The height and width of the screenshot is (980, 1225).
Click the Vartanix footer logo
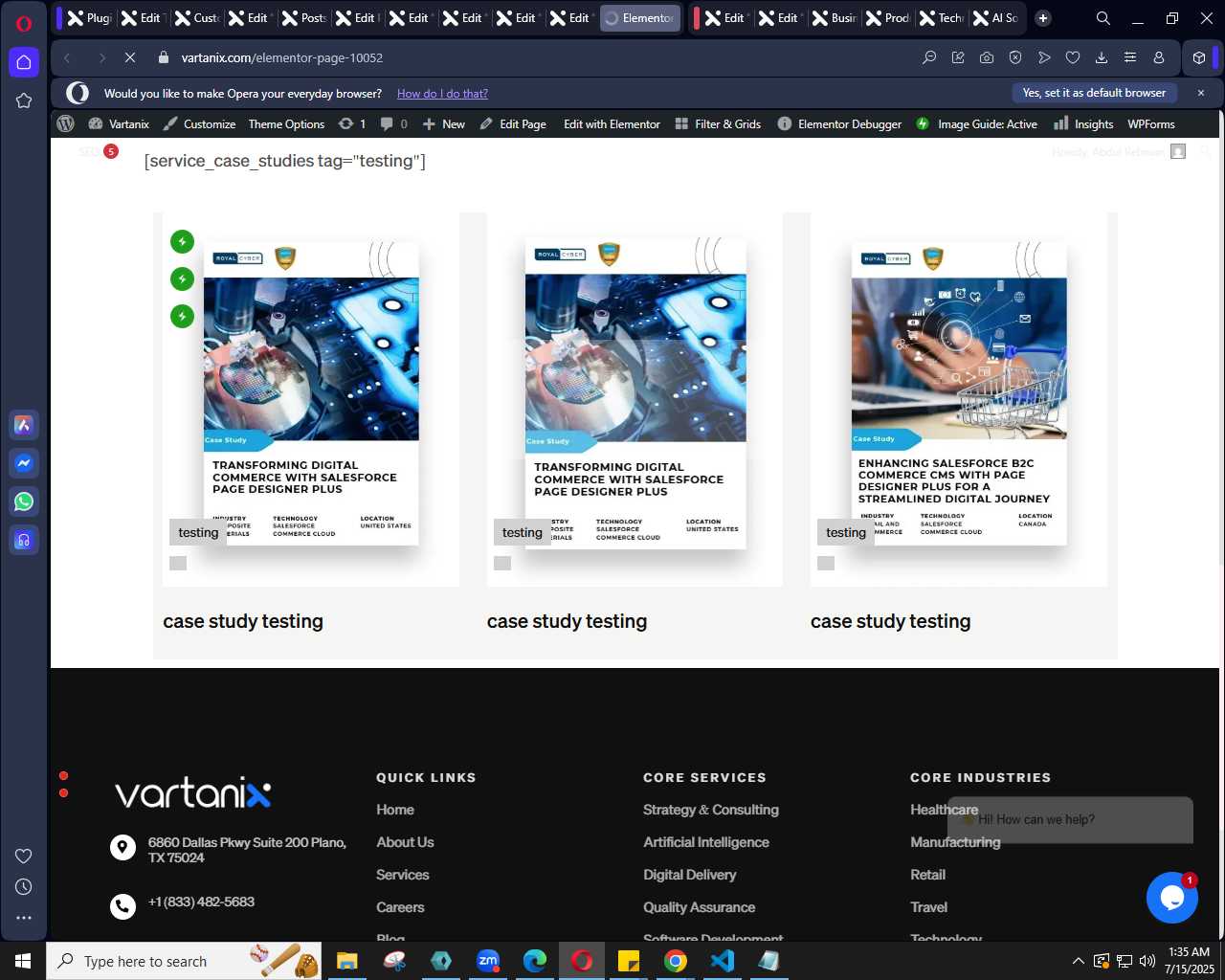pos(193,793)
